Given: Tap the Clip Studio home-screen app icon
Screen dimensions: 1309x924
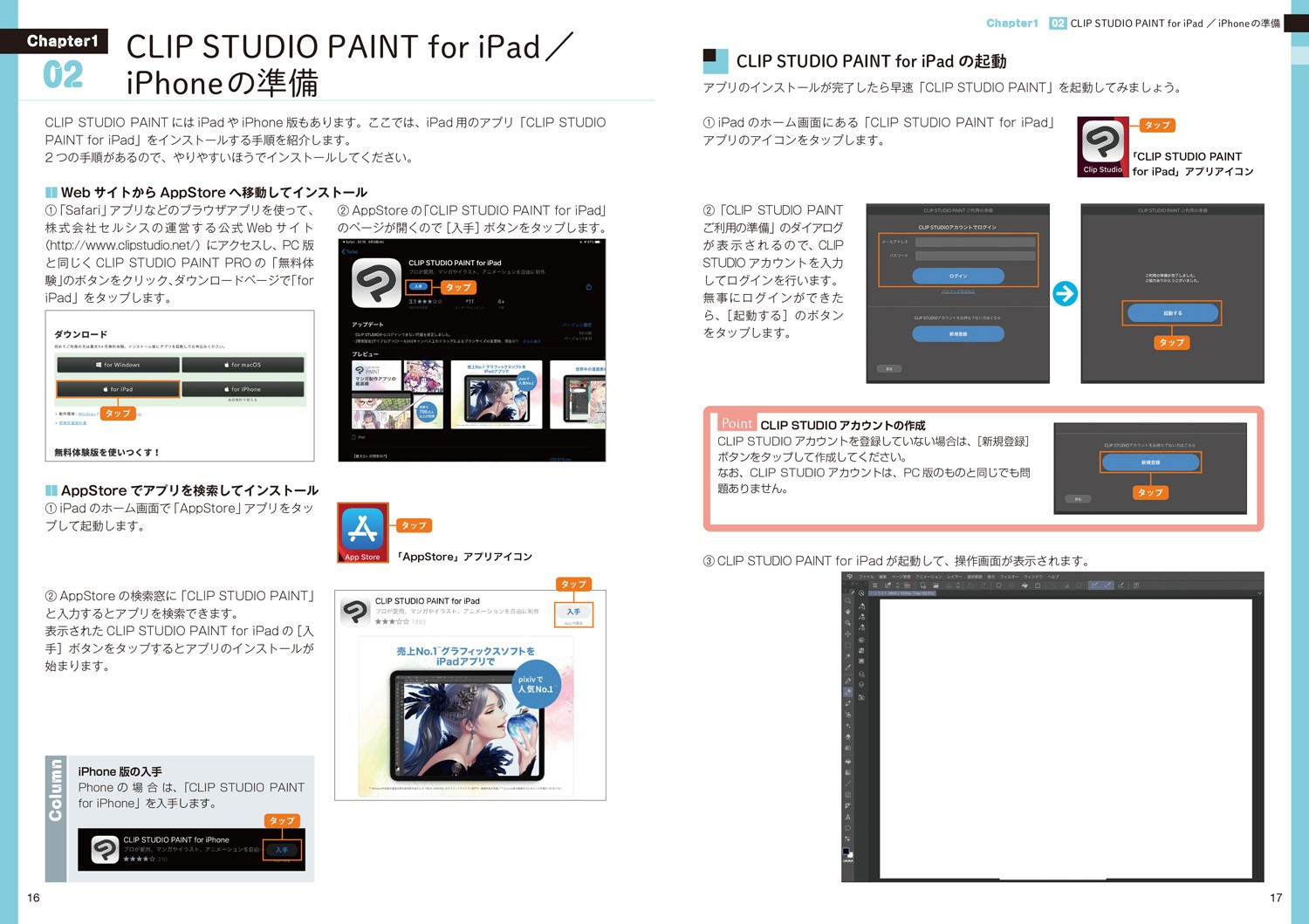Looking at the screenshot, I should tap(1103, 141).
